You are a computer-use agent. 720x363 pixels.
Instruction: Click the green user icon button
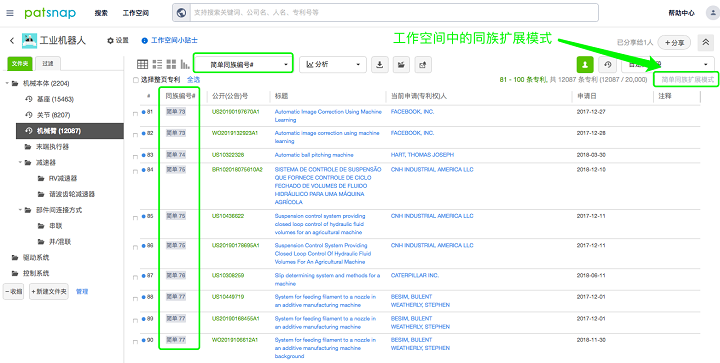tap(585, 65)
